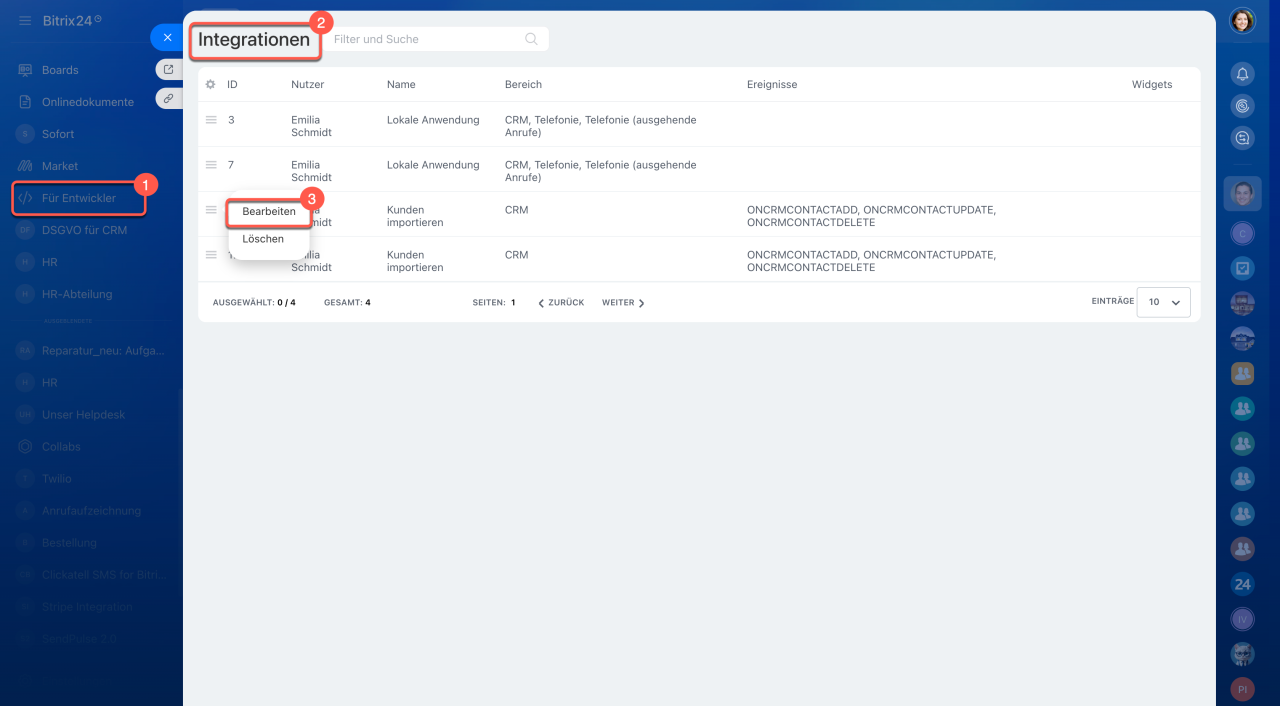
Task: Sort by Bereich column header
Action: click(523, 85)
